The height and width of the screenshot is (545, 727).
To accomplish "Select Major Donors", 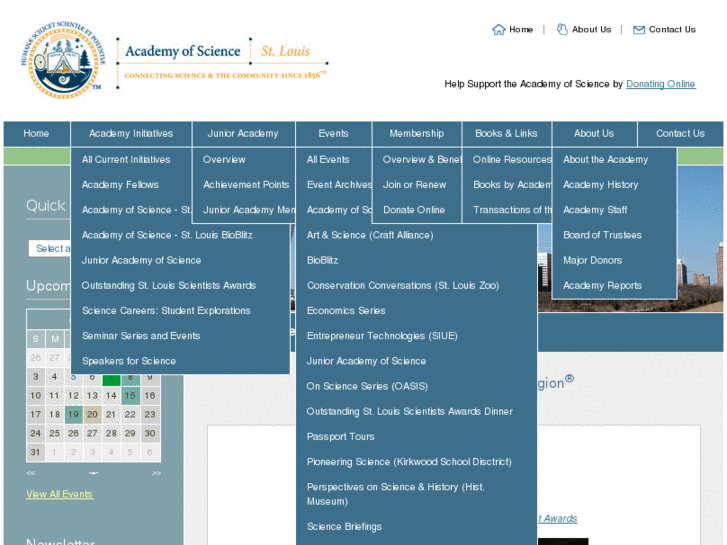I will [x=593, y=260].
